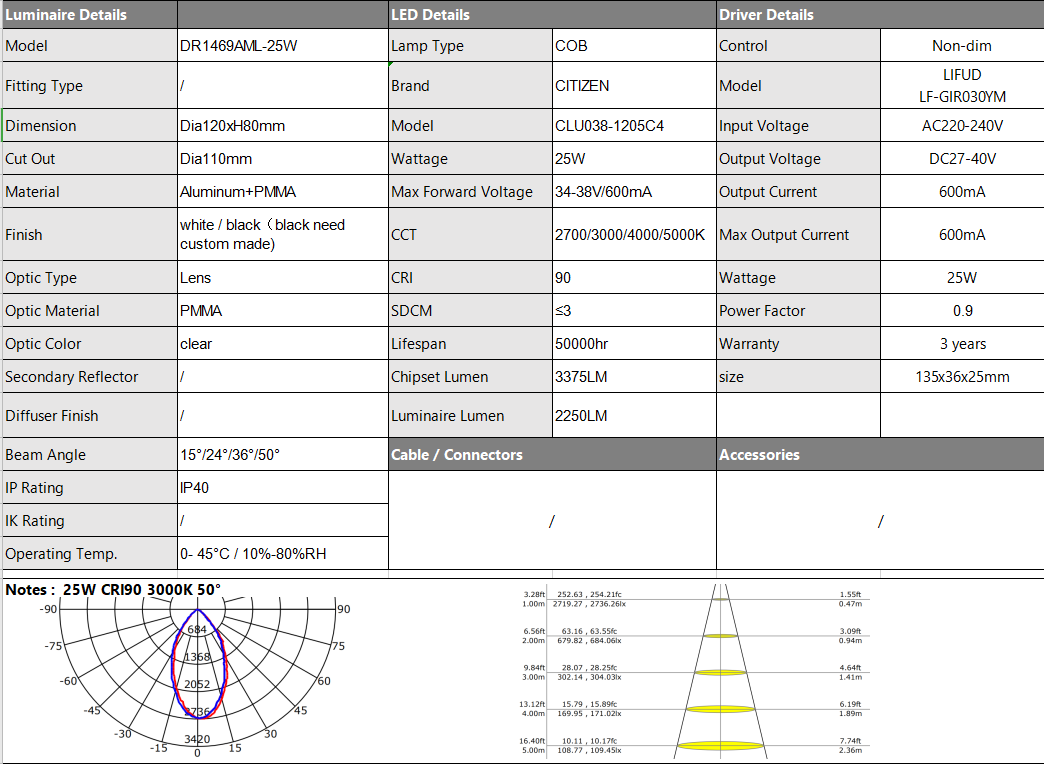Click the DR1469AML-25W model cell

coord(283,45)
